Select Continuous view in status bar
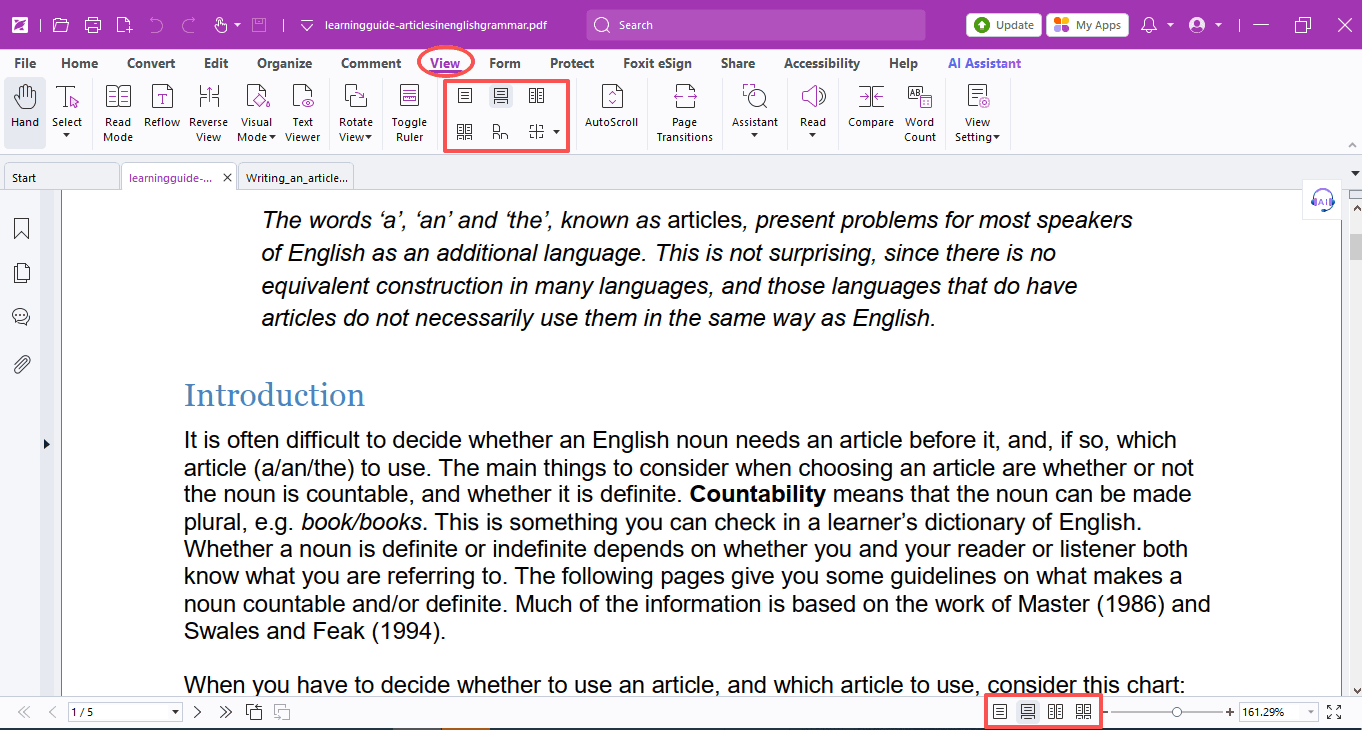This screenshot has width=1362, height=730. [x=1027, y=712]
